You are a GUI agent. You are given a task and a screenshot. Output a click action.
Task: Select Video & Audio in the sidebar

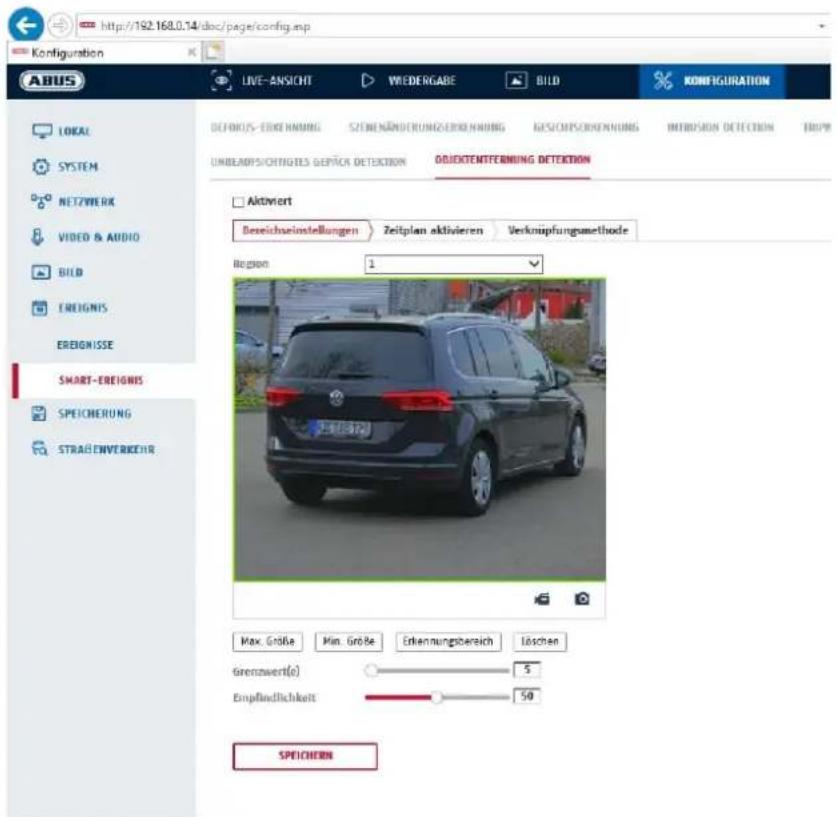[99, 237]
